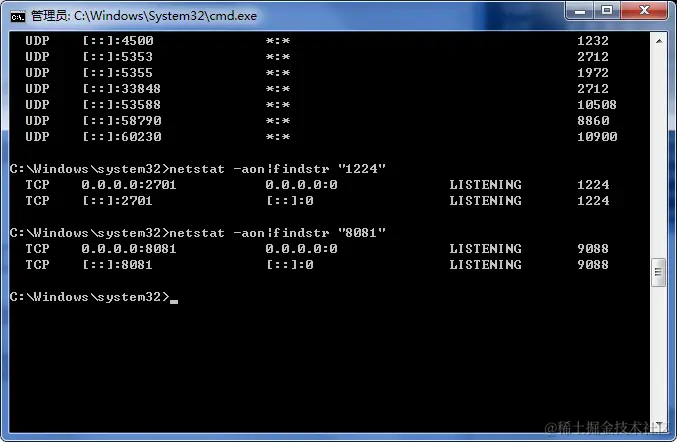
Task: Click the local address 0.0.0.0:2701
Action: pos(129,185)
